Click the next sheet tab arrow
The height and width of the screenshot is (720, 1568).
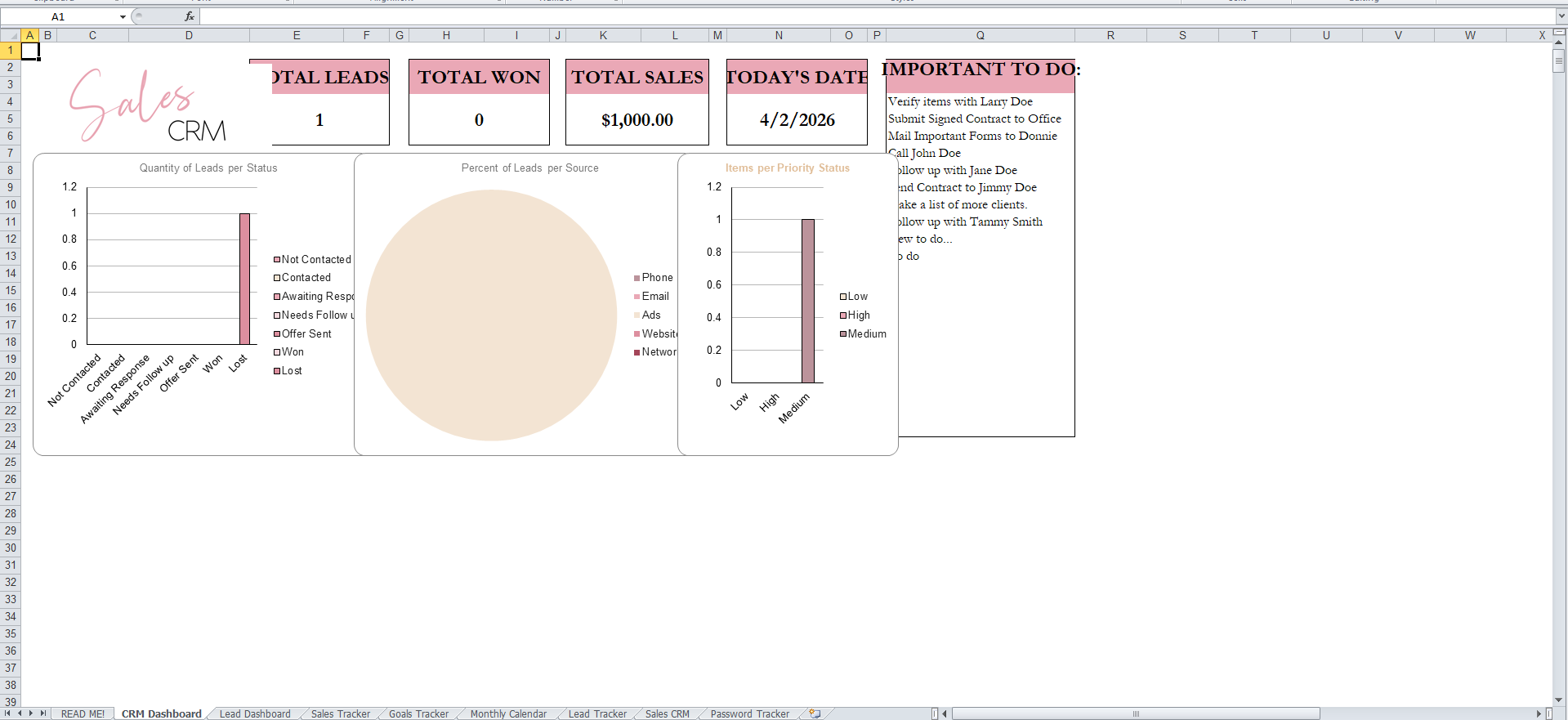(31, 713)
